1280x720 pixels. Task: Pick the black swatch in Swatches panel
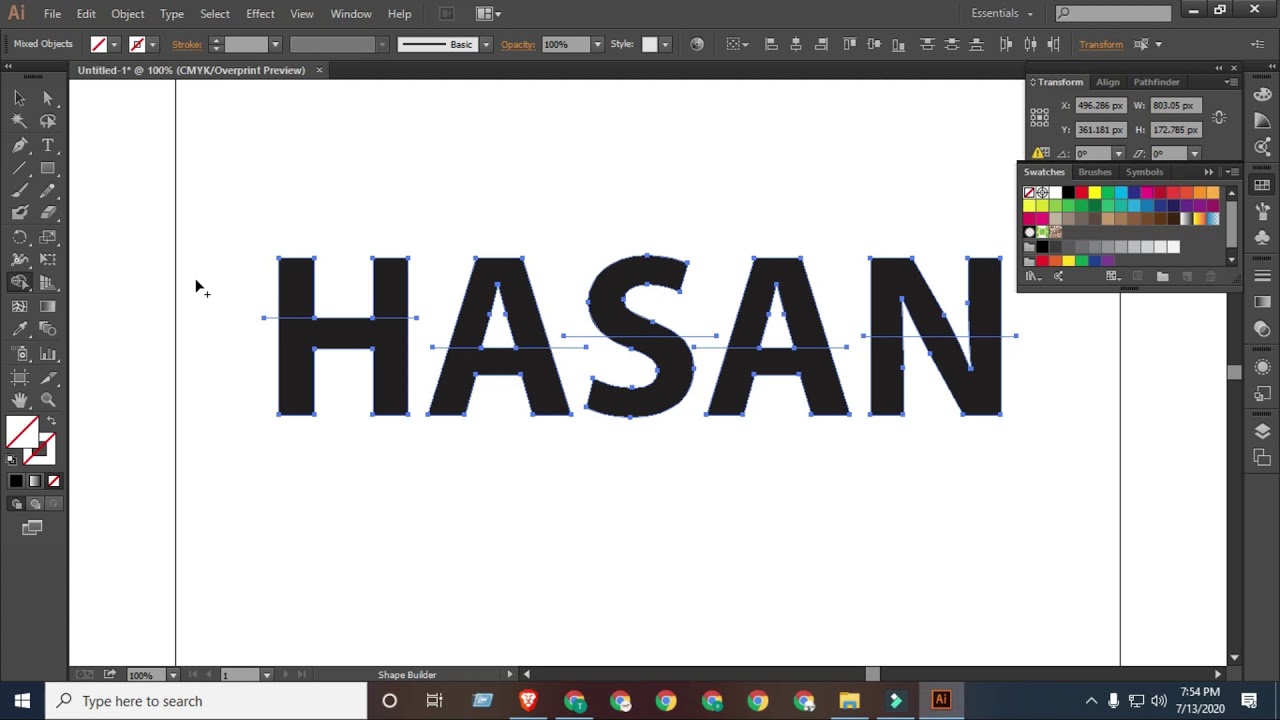click(1069, 193)
